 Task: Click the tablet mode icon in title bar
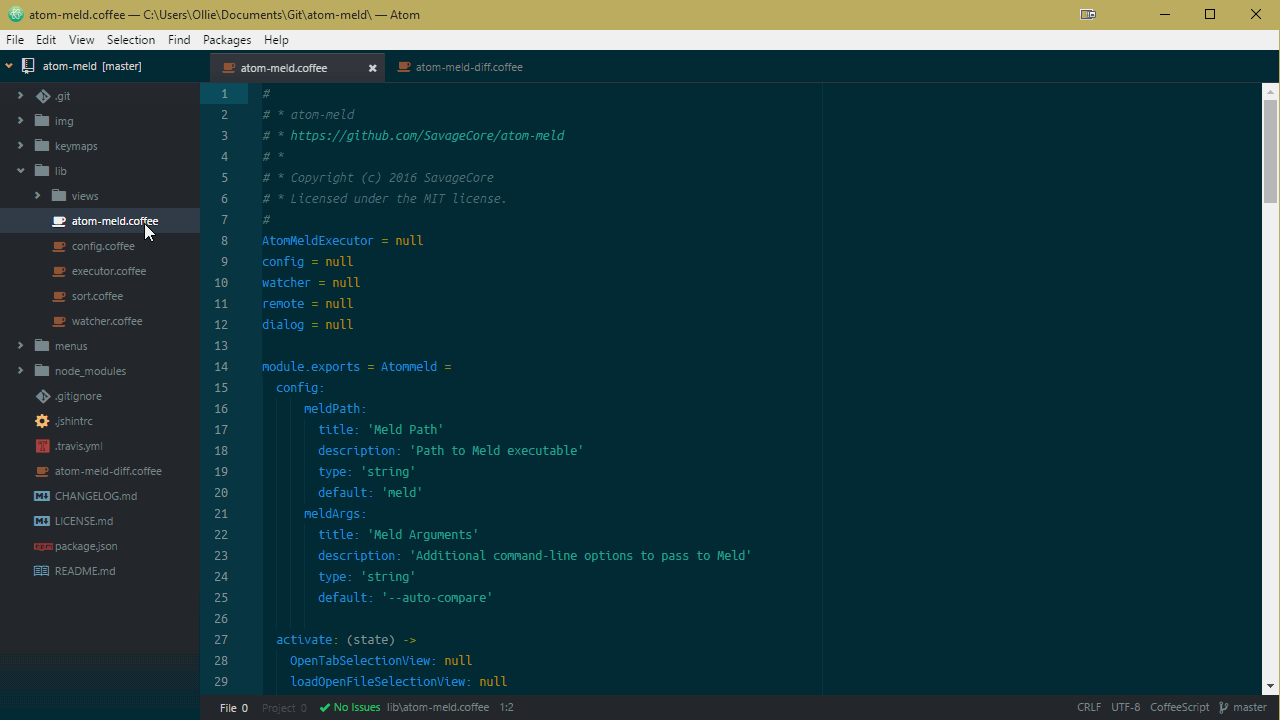[x=1088, y=14]
